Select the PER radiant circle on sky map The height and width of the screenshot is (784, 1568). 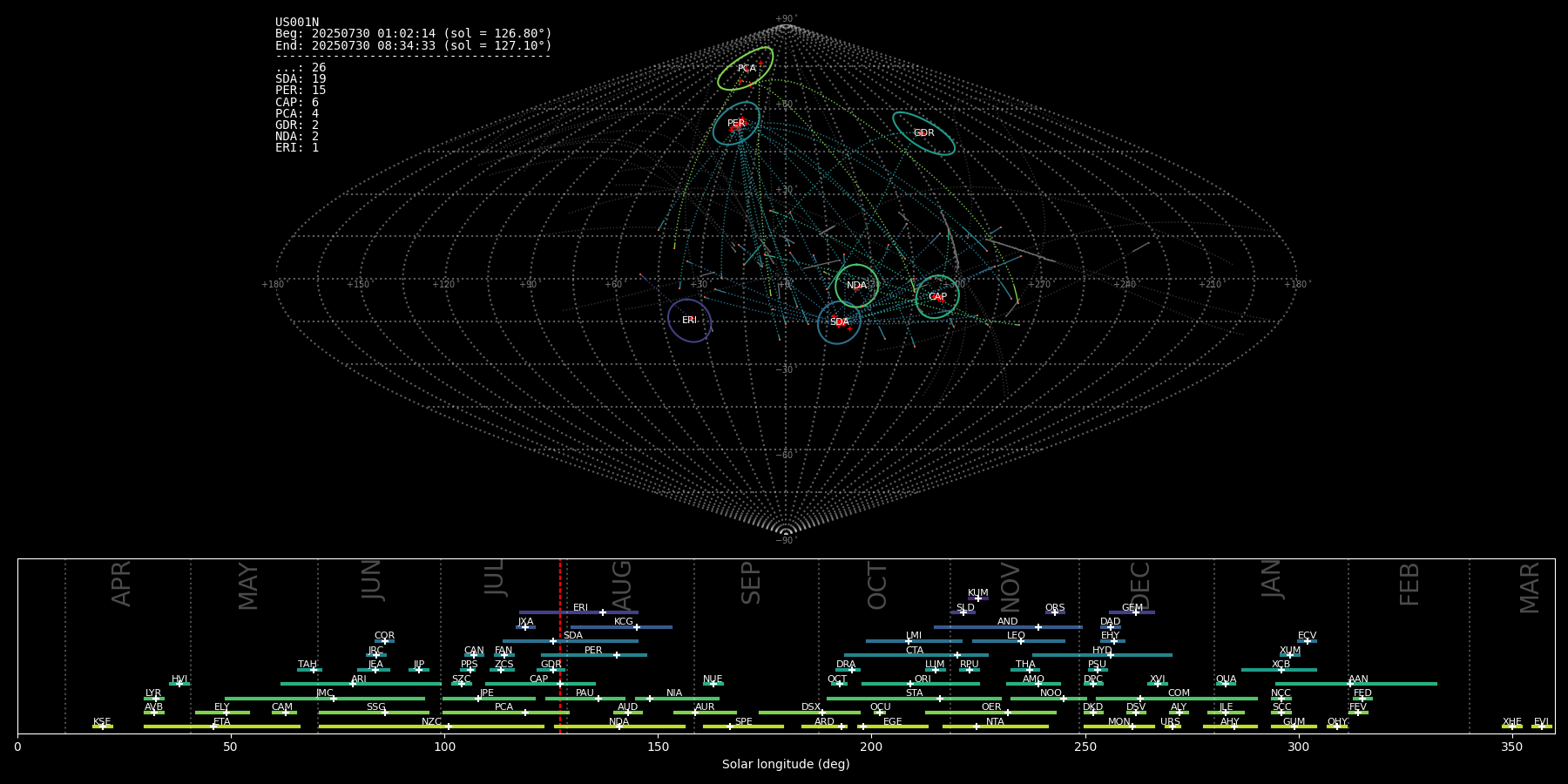click(736, 124)
